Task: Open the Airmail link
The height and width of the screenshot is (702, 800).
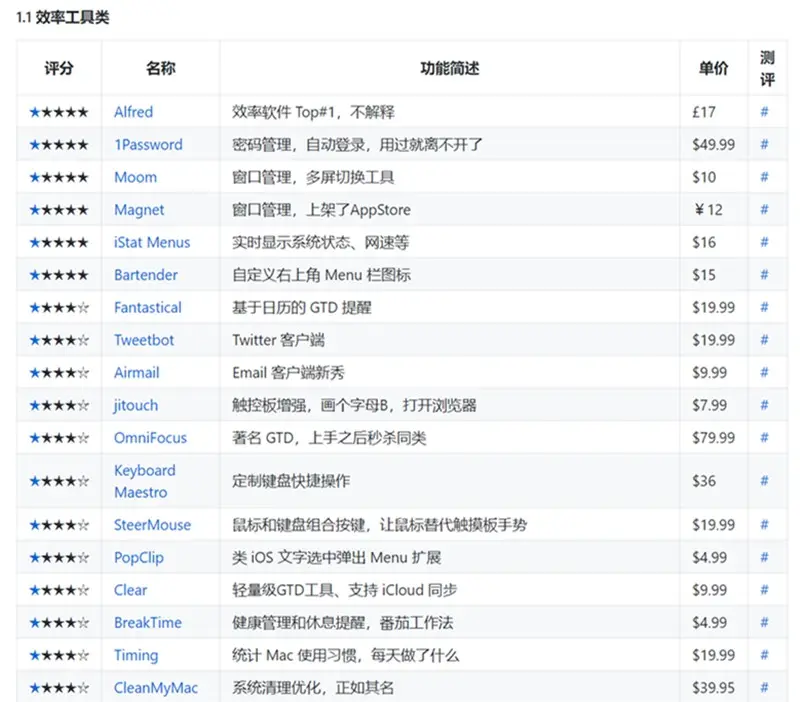Action: click(136, 373)
